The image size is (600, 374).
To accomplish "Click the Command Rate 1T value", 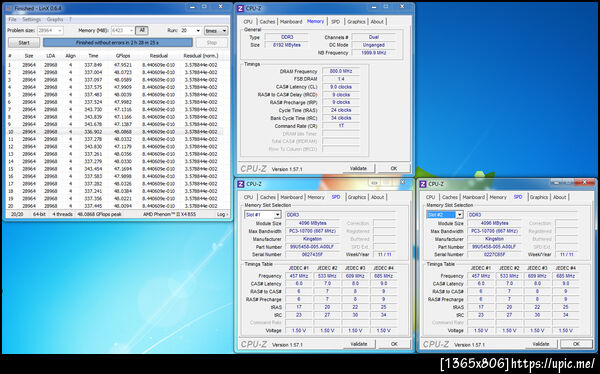I will (x=341, y=126).
